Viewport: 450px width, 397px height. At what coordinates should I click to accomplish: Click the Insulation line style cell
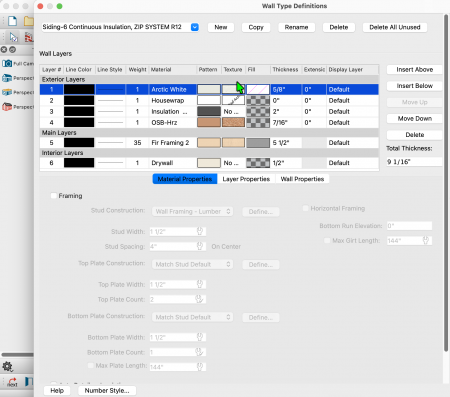click(110, 111)
